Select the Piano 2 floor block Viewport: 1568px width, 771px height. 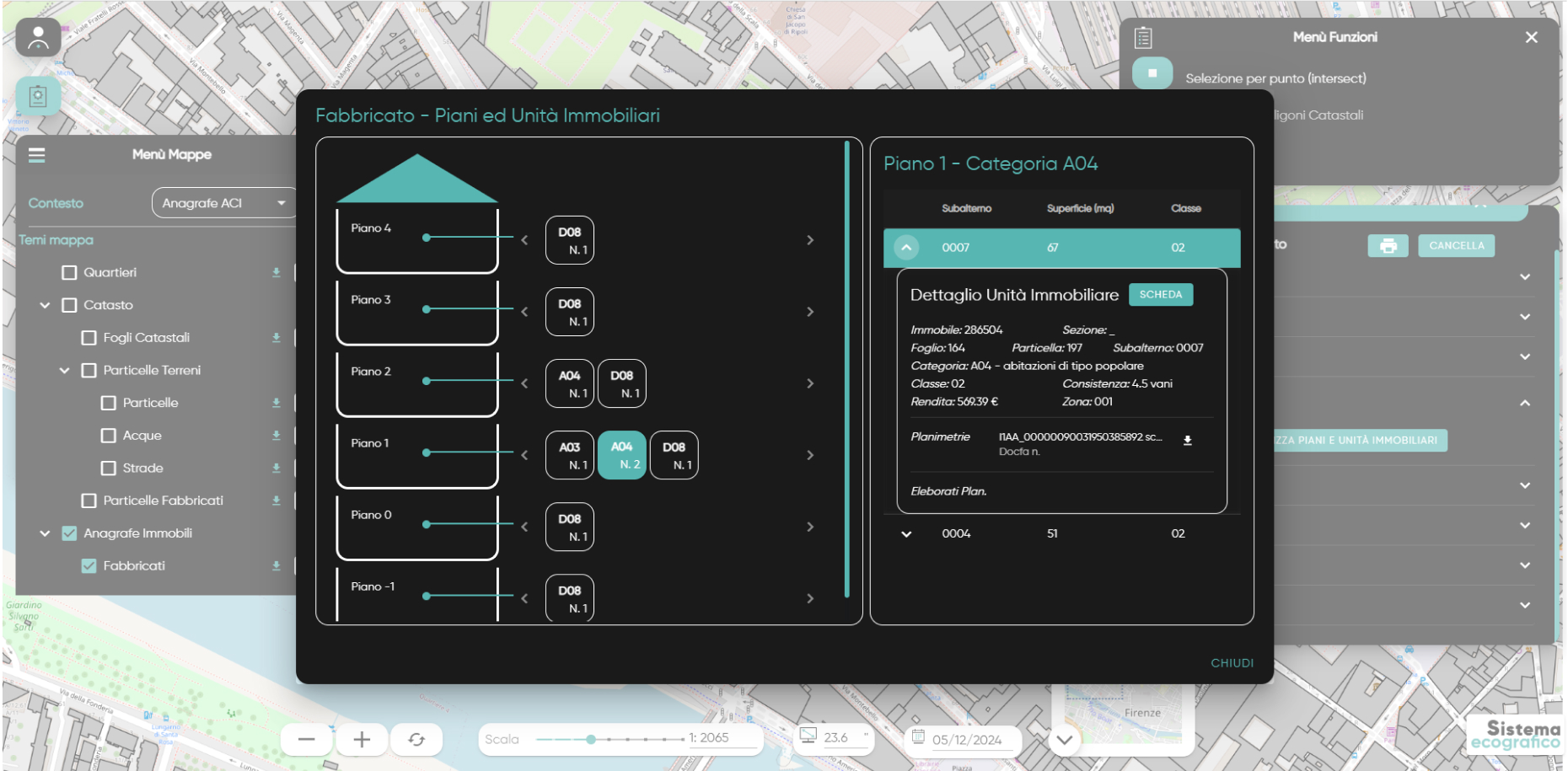click(x=417, y=384)
